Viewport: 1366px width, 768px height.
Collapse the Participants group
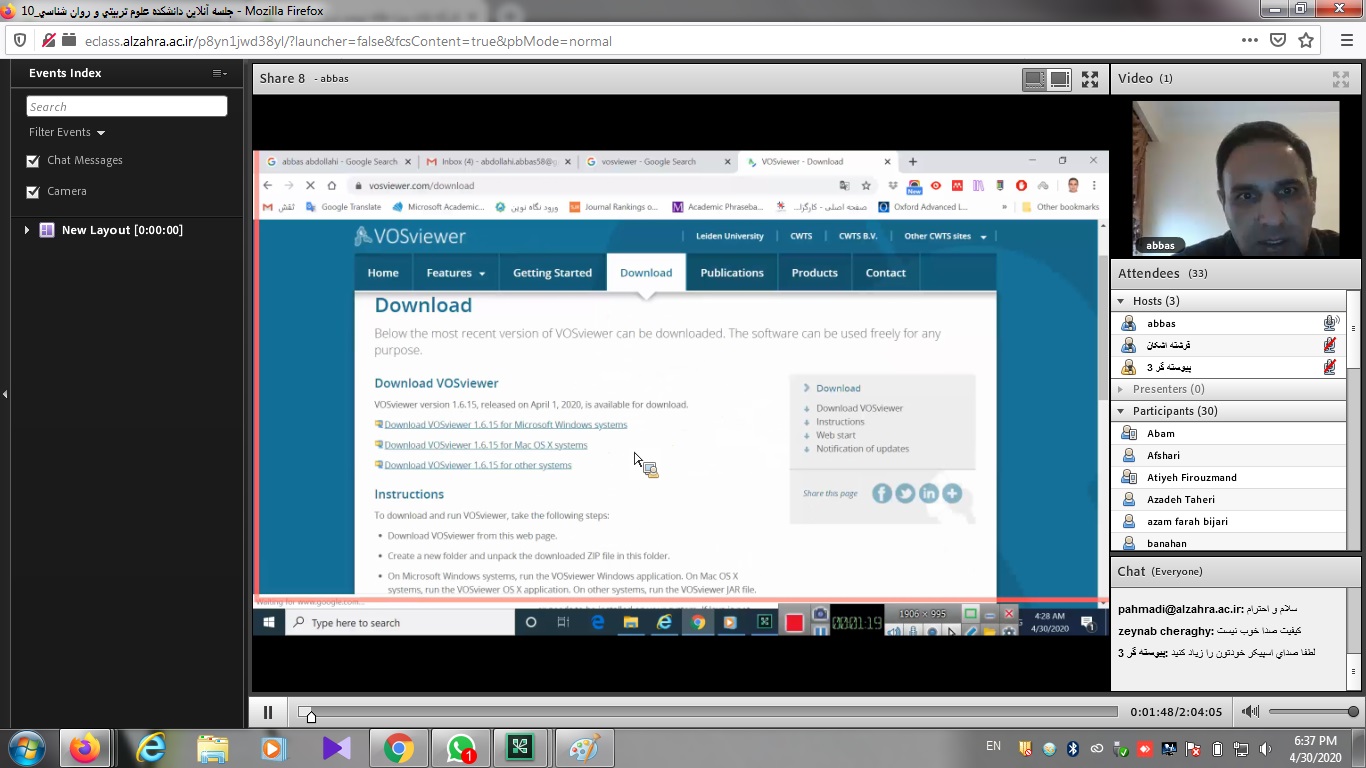coord(1120,411)
